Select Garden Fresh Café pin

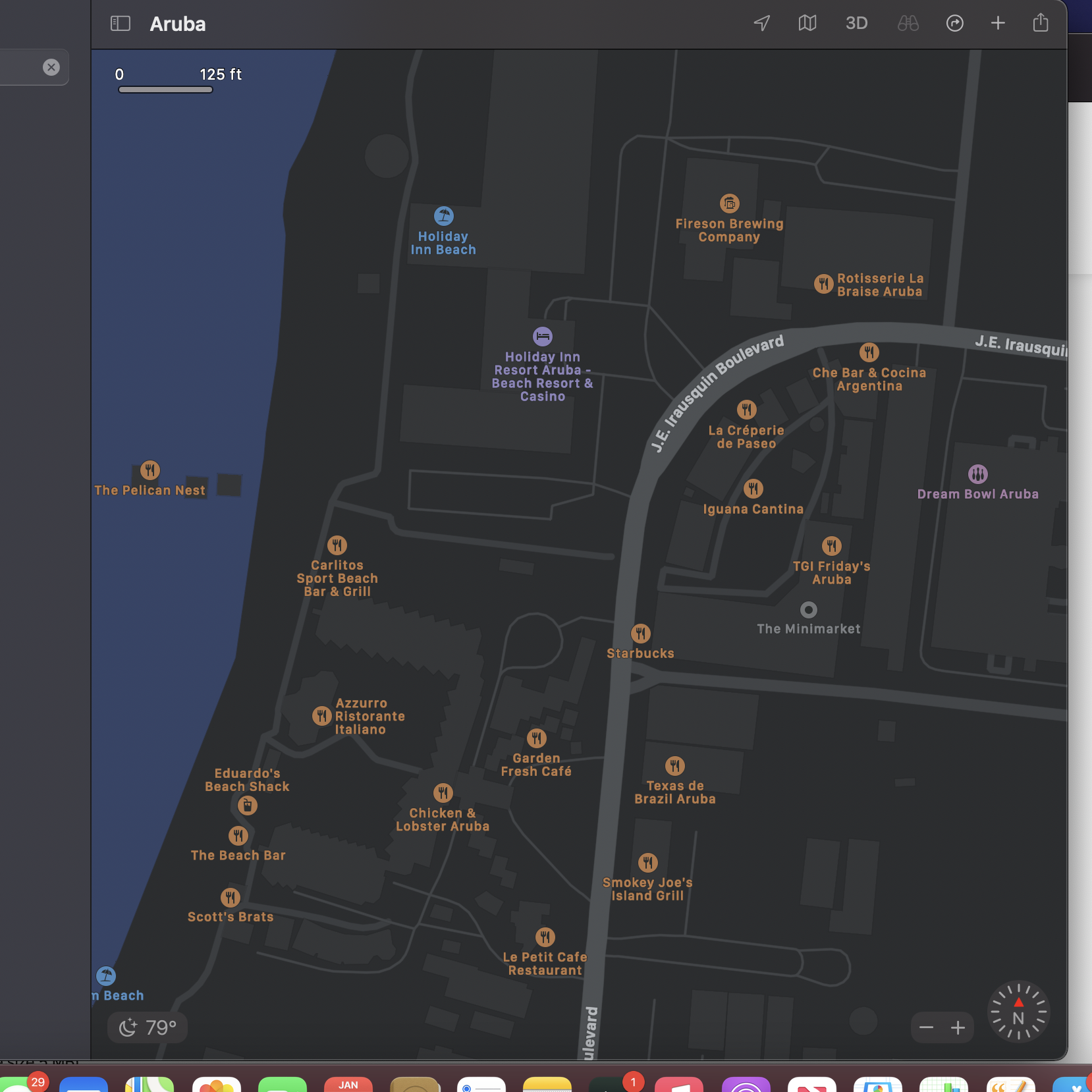[537, 738]
